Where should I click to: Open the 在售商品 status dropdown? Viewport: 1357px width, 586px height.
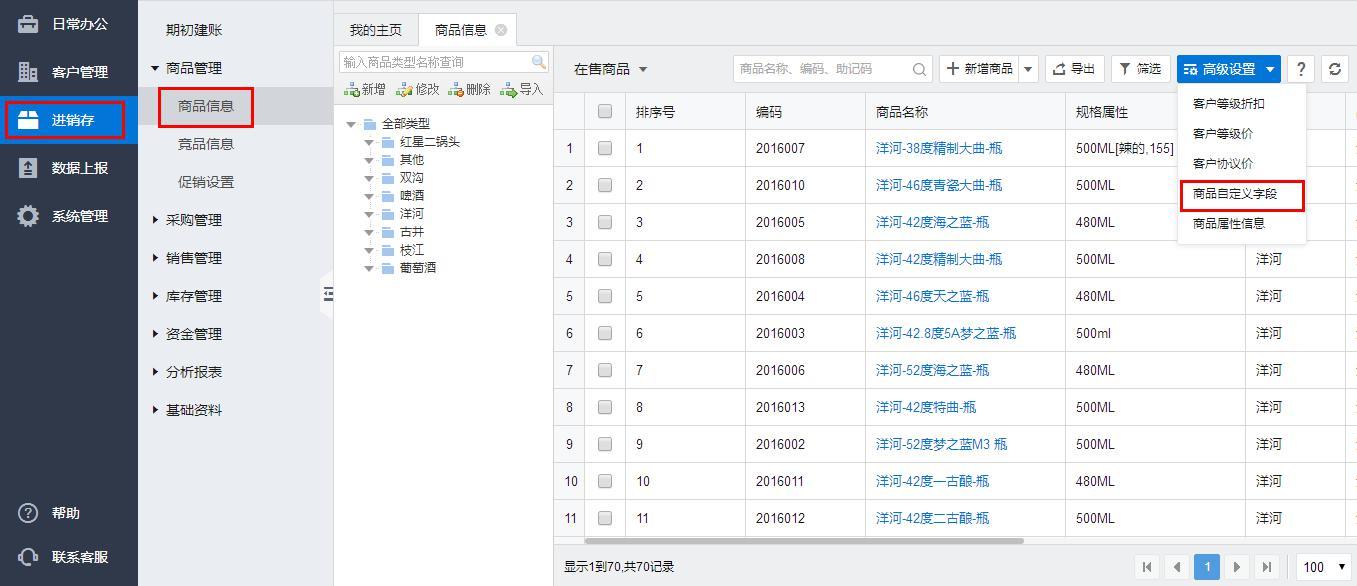(x=610, y=69)
